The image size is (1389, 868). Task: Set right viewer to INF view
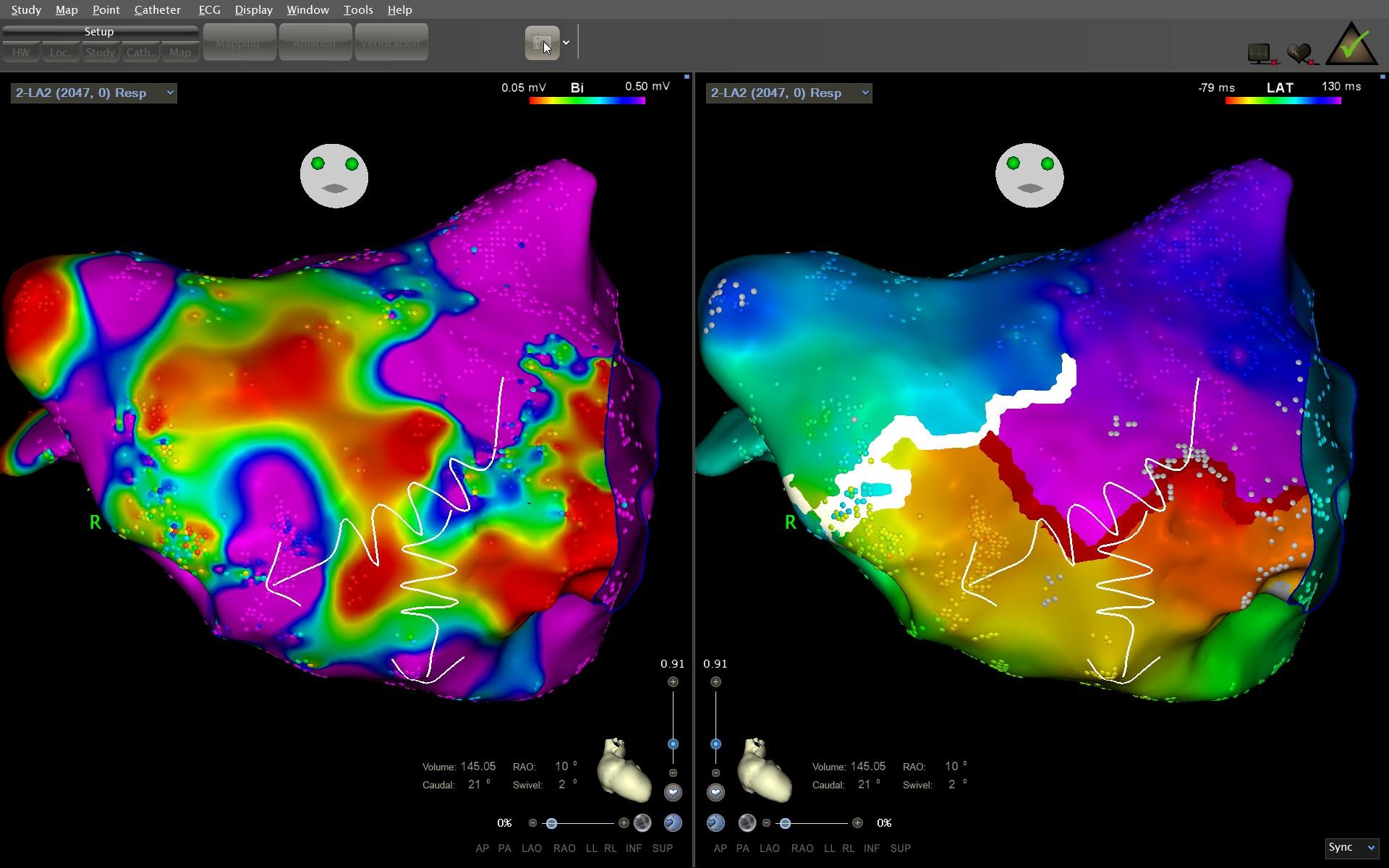click(872, 848)
